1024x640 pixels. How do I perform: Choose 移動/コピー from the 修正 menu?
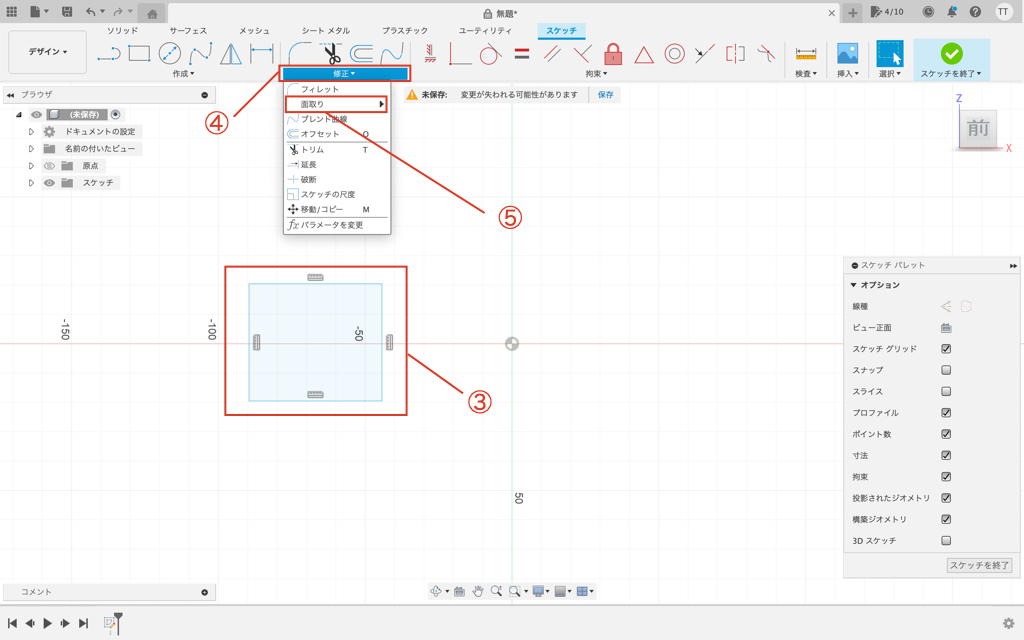point(337,210)
